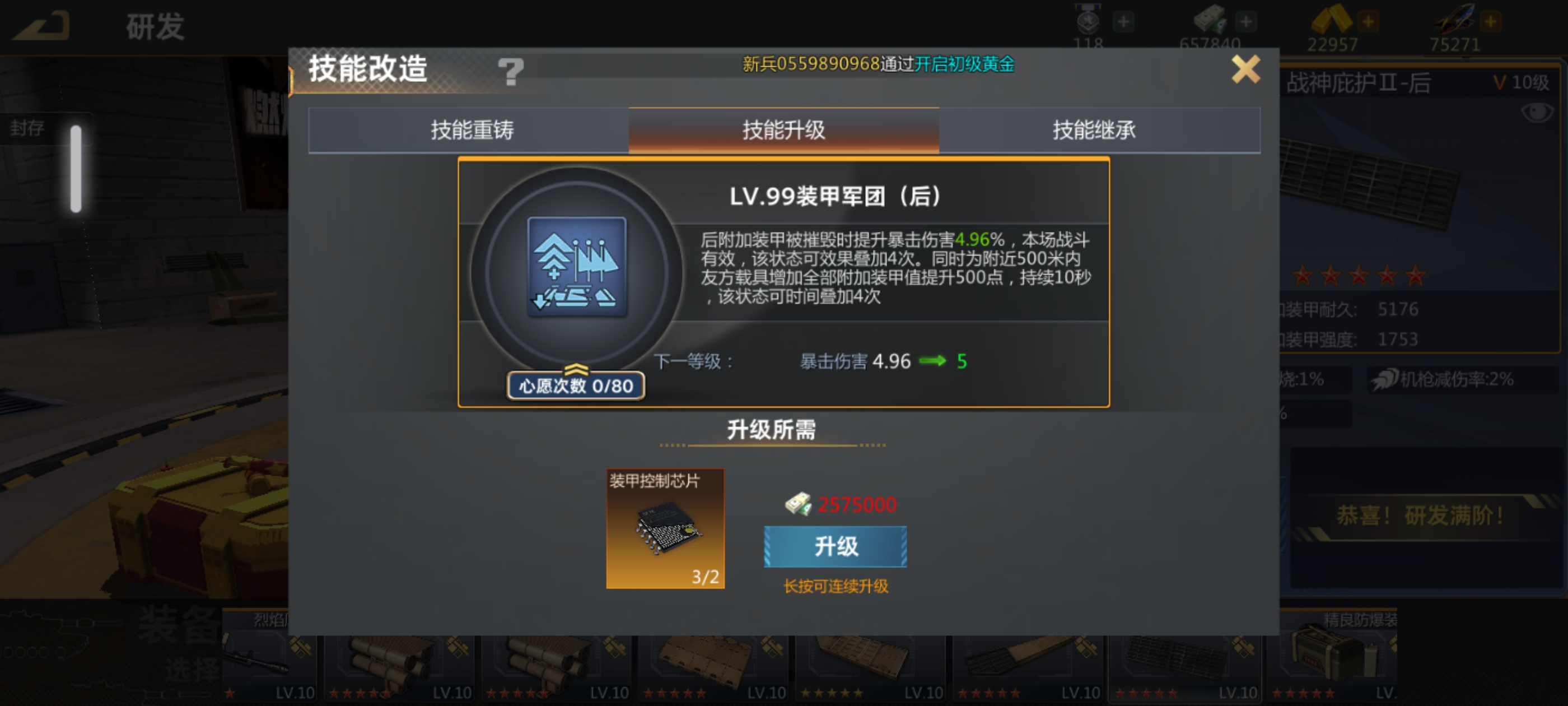Click the 开启初级黄金 announcement link
This screenshot has width=1568, height=706.
pyautogui.click(x=964, y=64)
